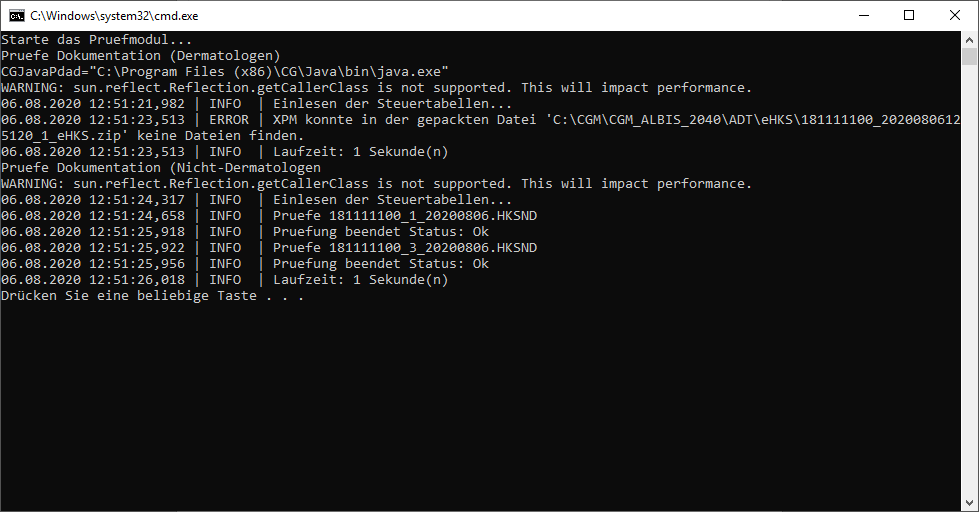The width and height of the screenshot is (979, 512).
Task: Click 'Pruefe 181111100_3_20200806.HKSND' text
Action: (x=405, y=247)
